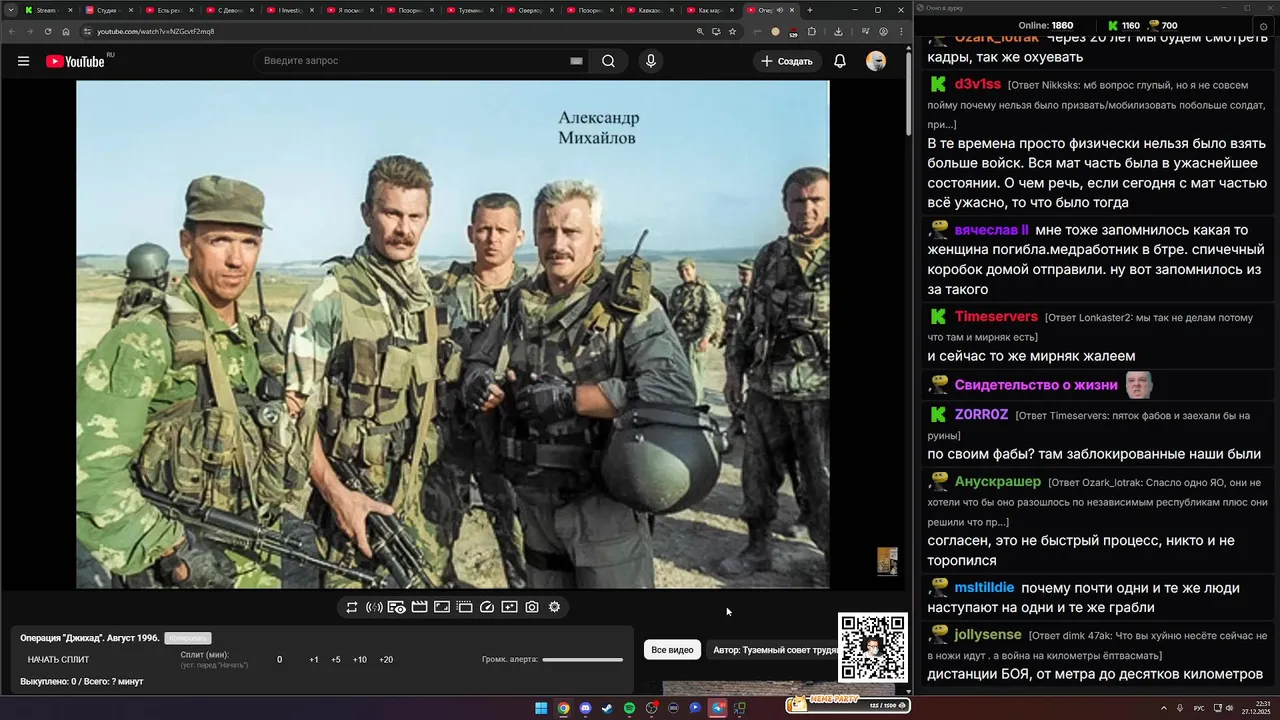
Task: Click the 'РУС' language indicator in tray
Action: click(1199, 708)
